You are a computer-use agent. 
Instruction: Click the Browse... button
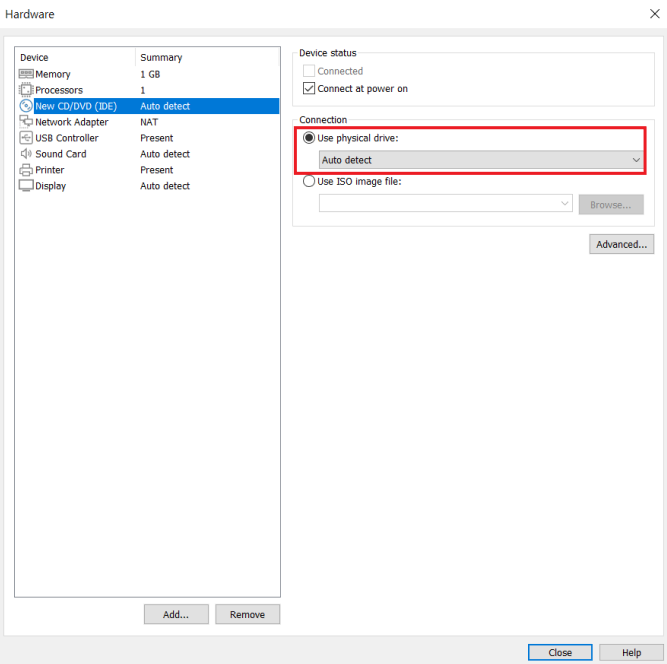[x=611, y=205]
